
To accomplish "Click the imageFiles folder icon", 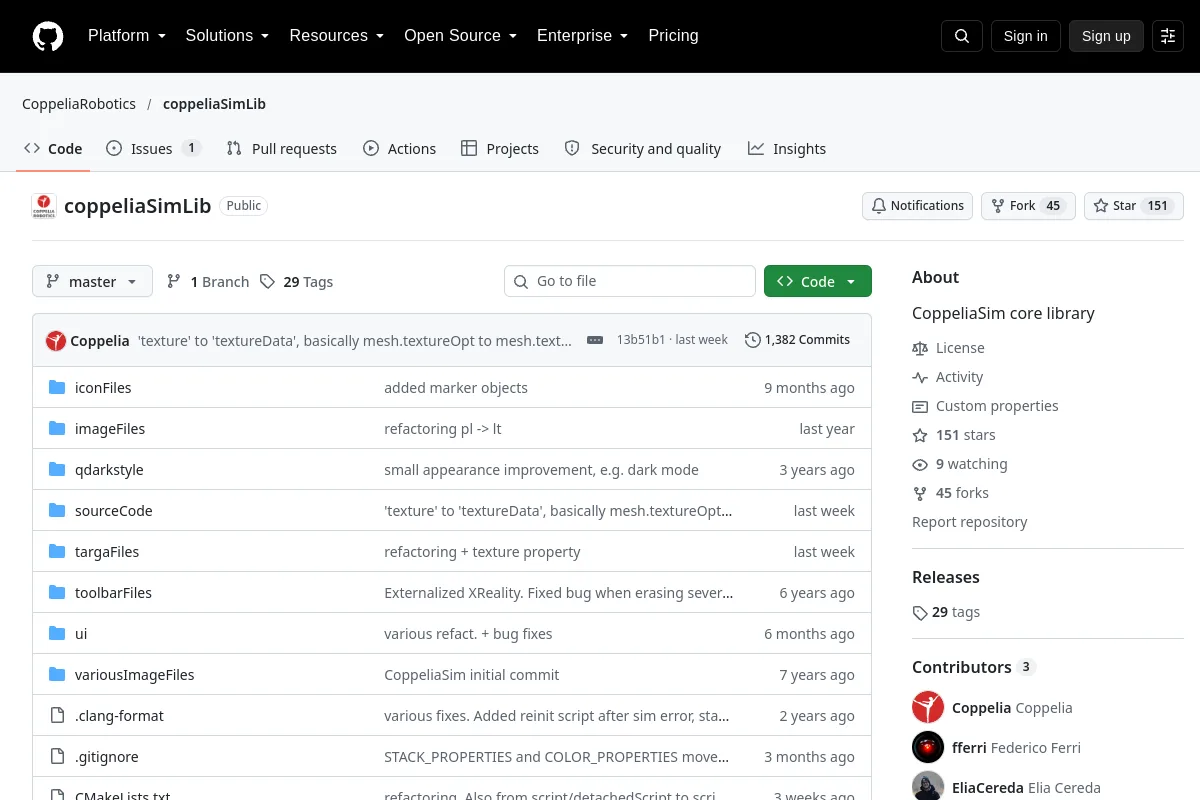I will (x=57, y=429).
